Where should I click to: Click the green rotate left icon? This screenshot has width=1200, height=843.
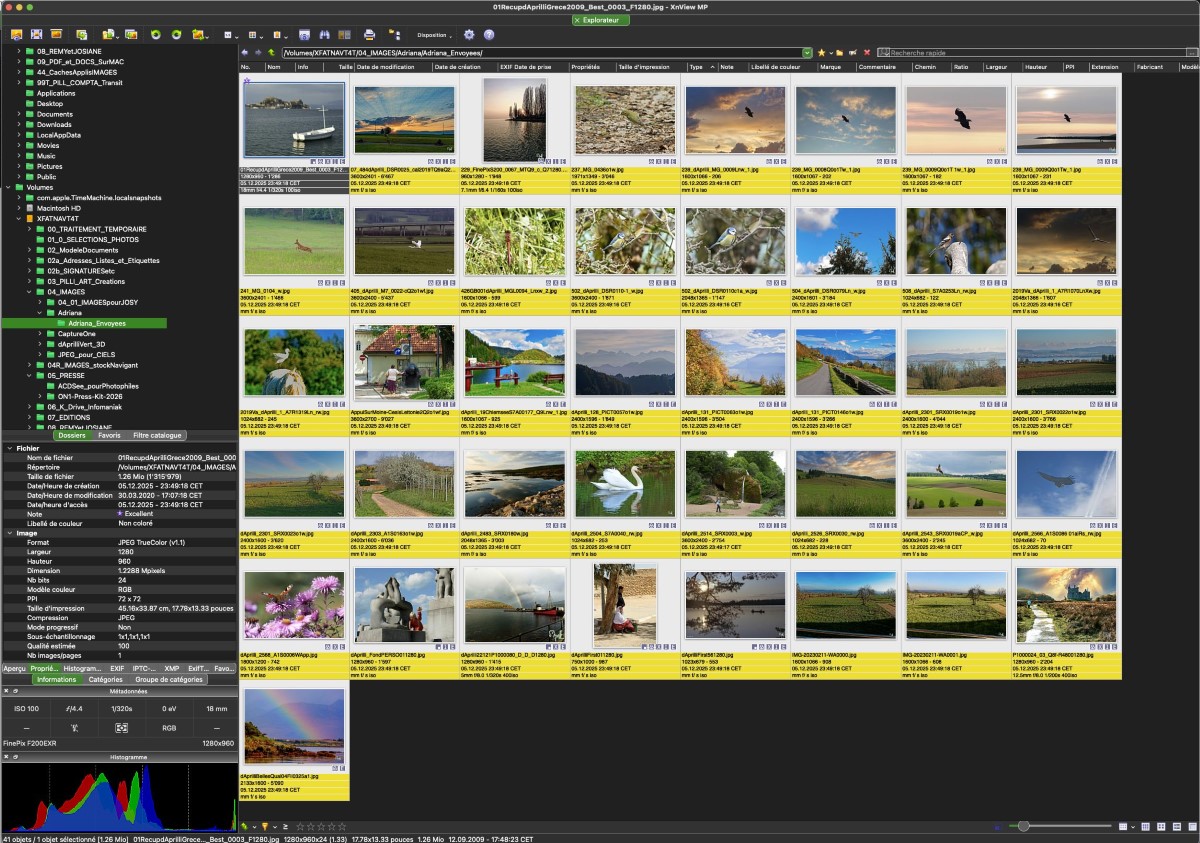pos(156,34)
